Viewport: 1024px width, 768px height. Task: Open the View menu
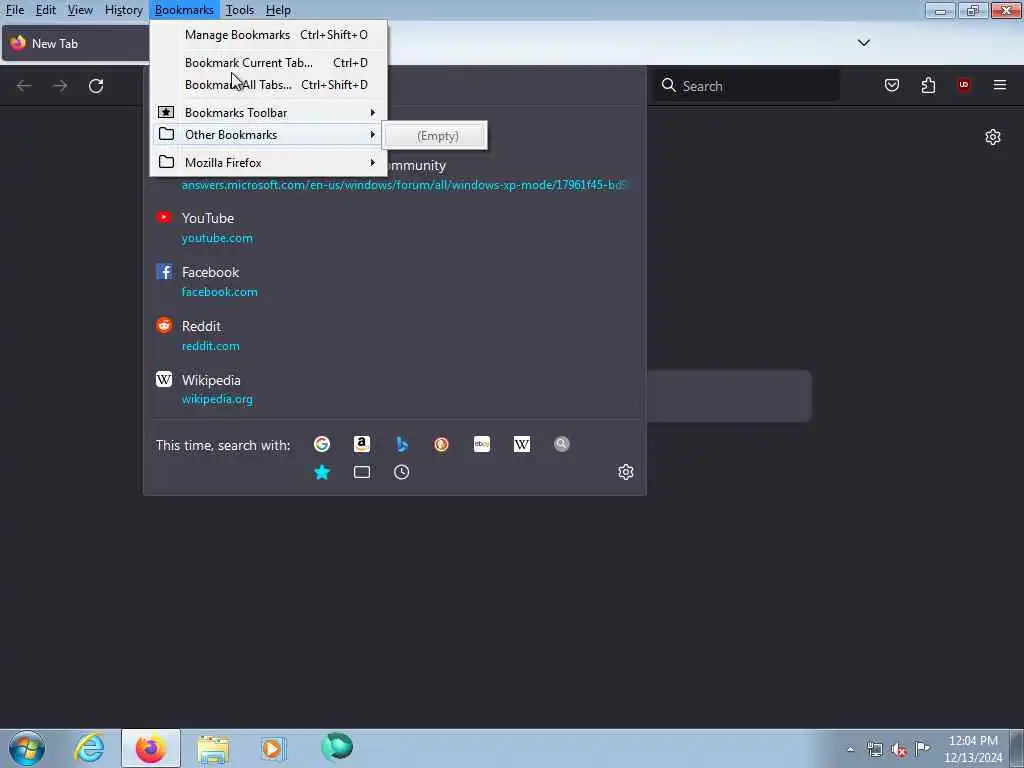pos(80,10)
